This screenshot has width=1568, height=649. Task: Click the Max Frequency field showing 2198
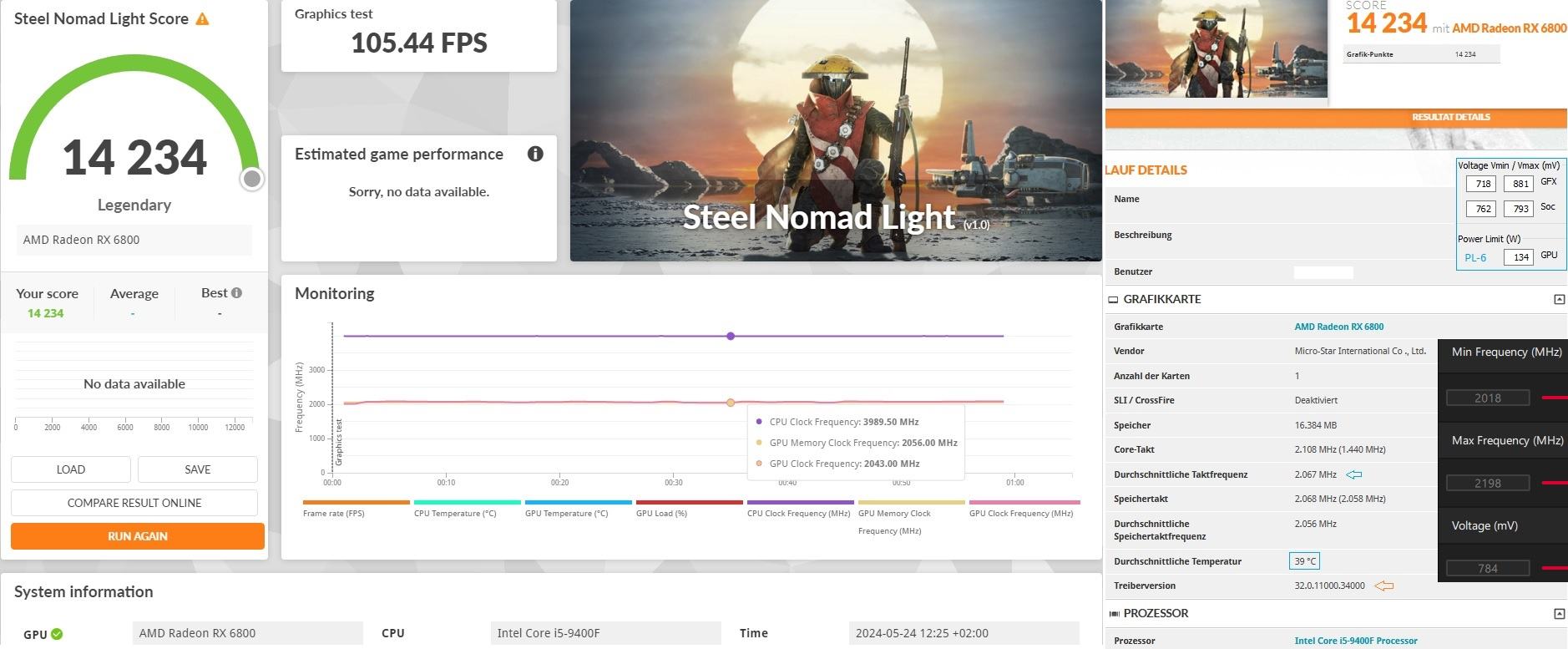(x=1488, y=483)
